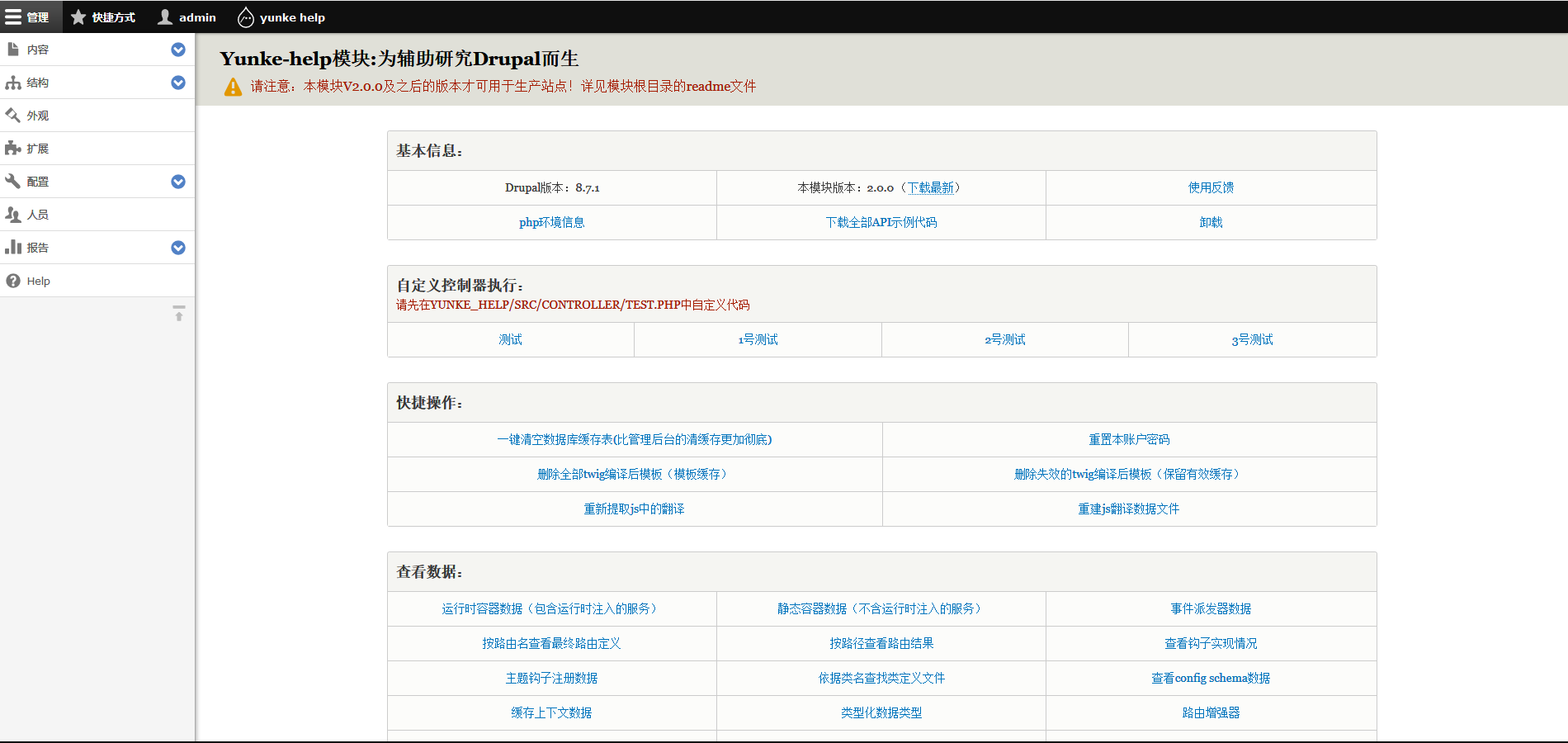Click the 扩展 puzzle piece icon
The image size is (1568, 743).
pyautogui.click(x=13, y=149)
